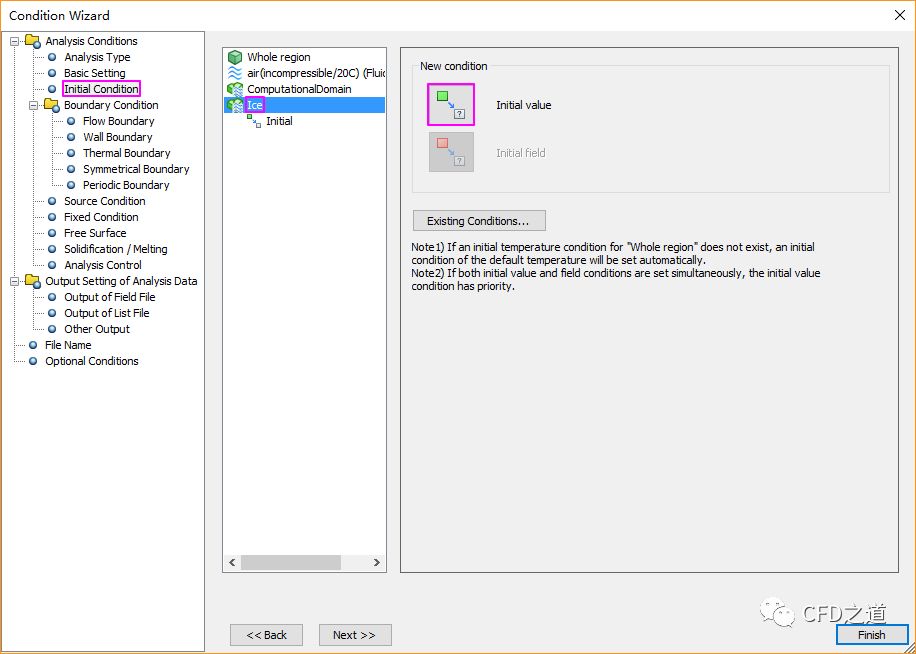This screenshot has width=916, height=654.
Task: Click the air fluid wave icon
Action: (235, 73)
